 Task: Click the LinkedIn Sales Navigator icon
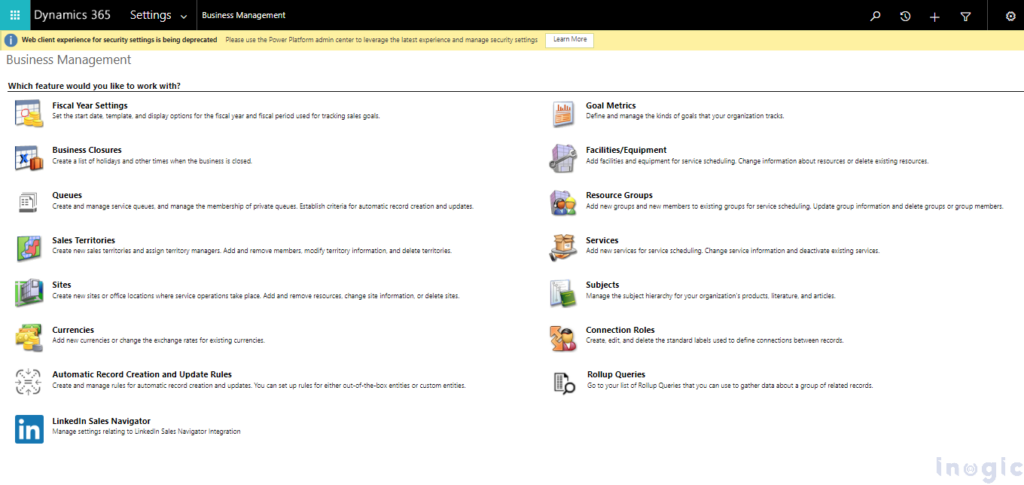click(x=28, y=429)
